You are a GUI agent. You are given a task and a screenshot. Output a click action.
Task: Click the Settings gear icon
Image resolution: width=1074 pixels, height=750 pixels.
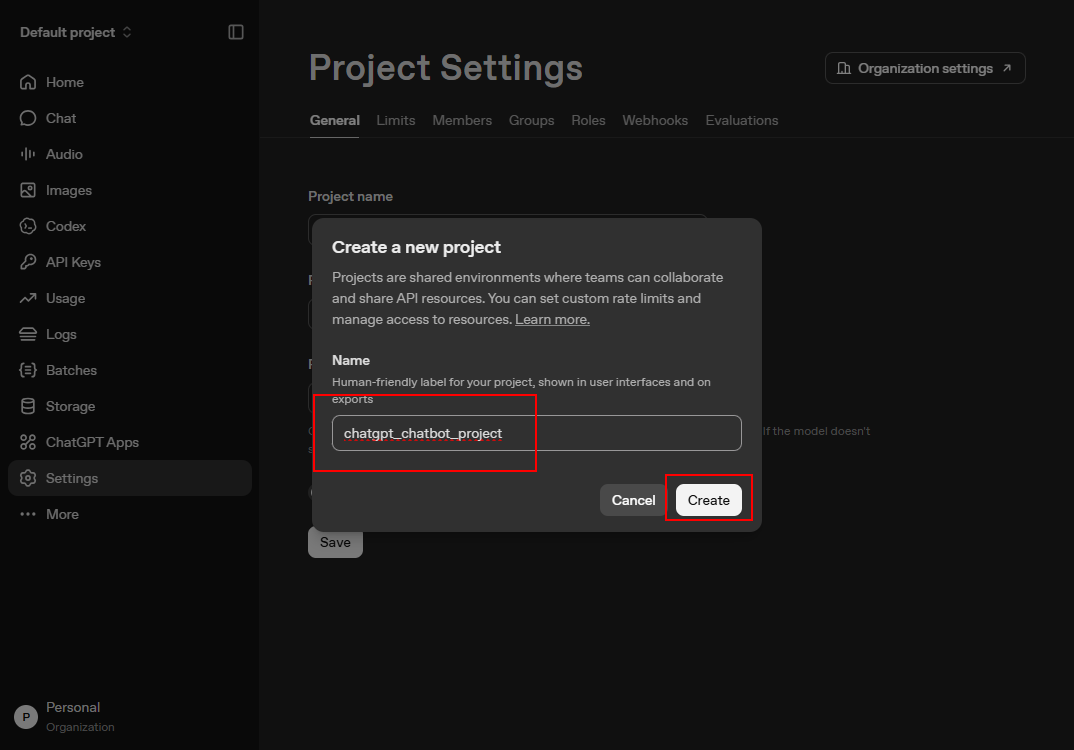(28, 478)
